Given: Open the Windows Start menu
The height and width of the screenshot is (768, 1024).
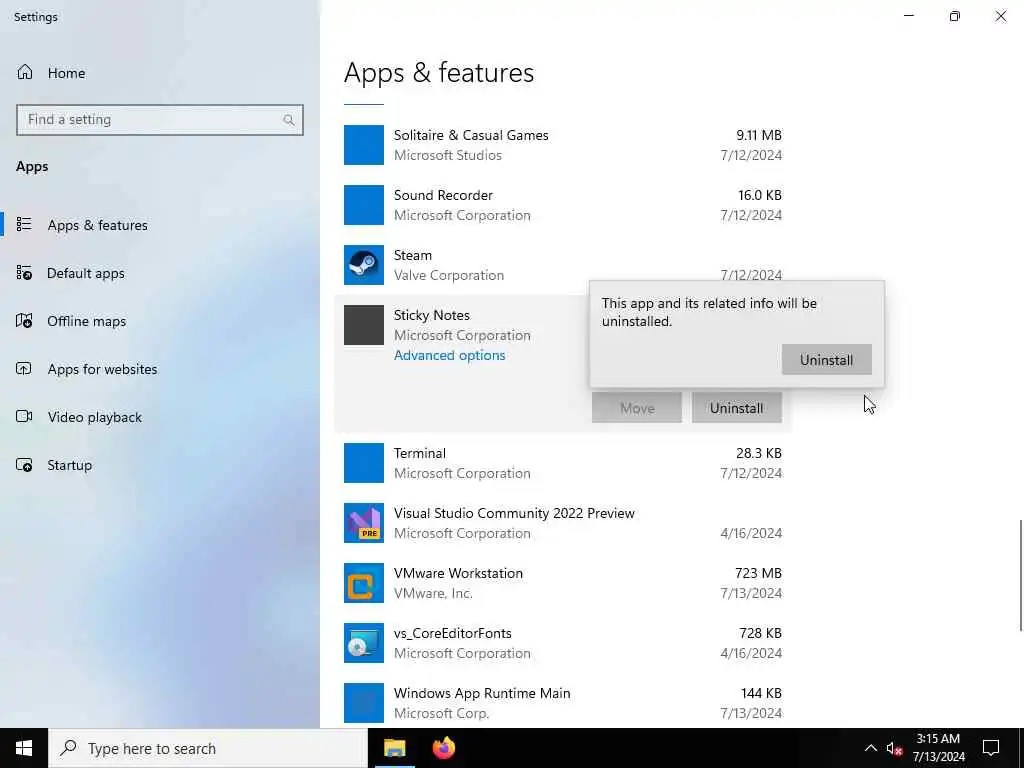Looking at the screenshot, I should (24, 748).
